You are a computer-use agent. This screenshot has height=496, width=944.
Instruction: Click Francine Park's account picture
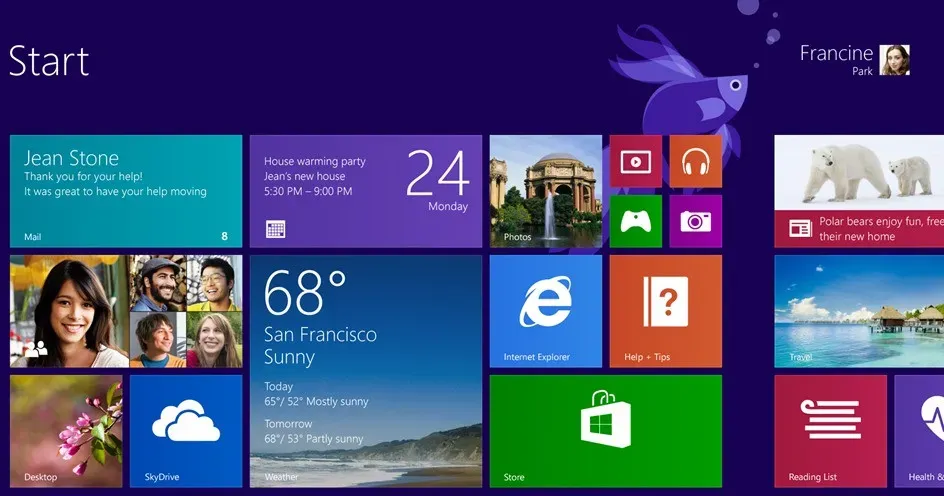coord(895,60)
